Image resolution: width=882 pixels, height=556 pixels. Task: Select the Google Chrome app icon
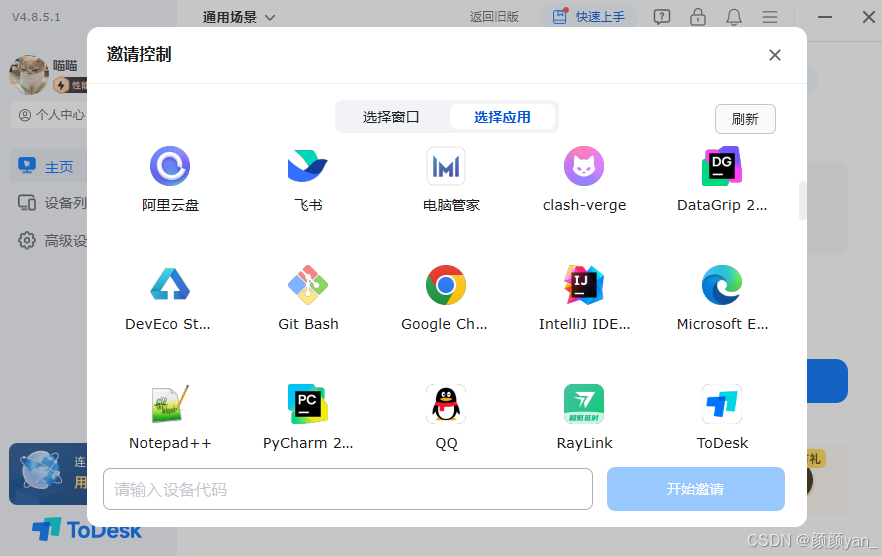click(x=446, y=285)
